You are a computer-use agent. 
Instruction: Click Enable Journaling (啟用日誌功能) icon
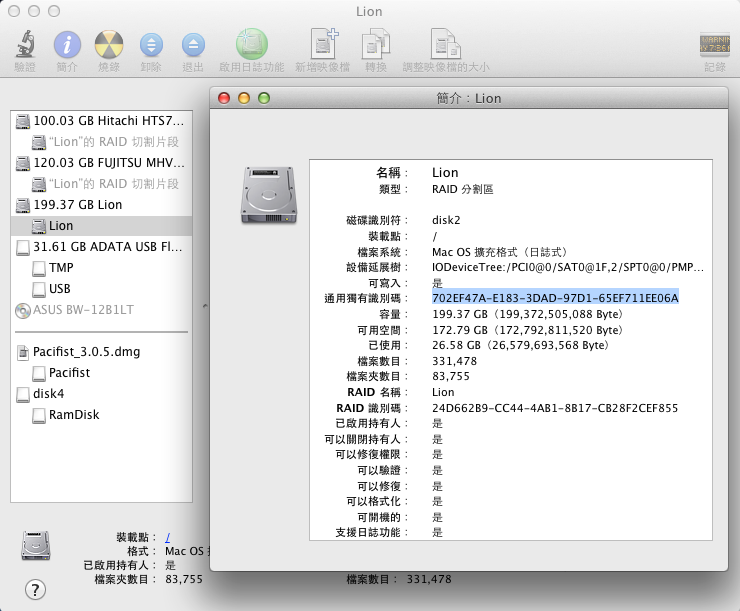tap(252, 45)
